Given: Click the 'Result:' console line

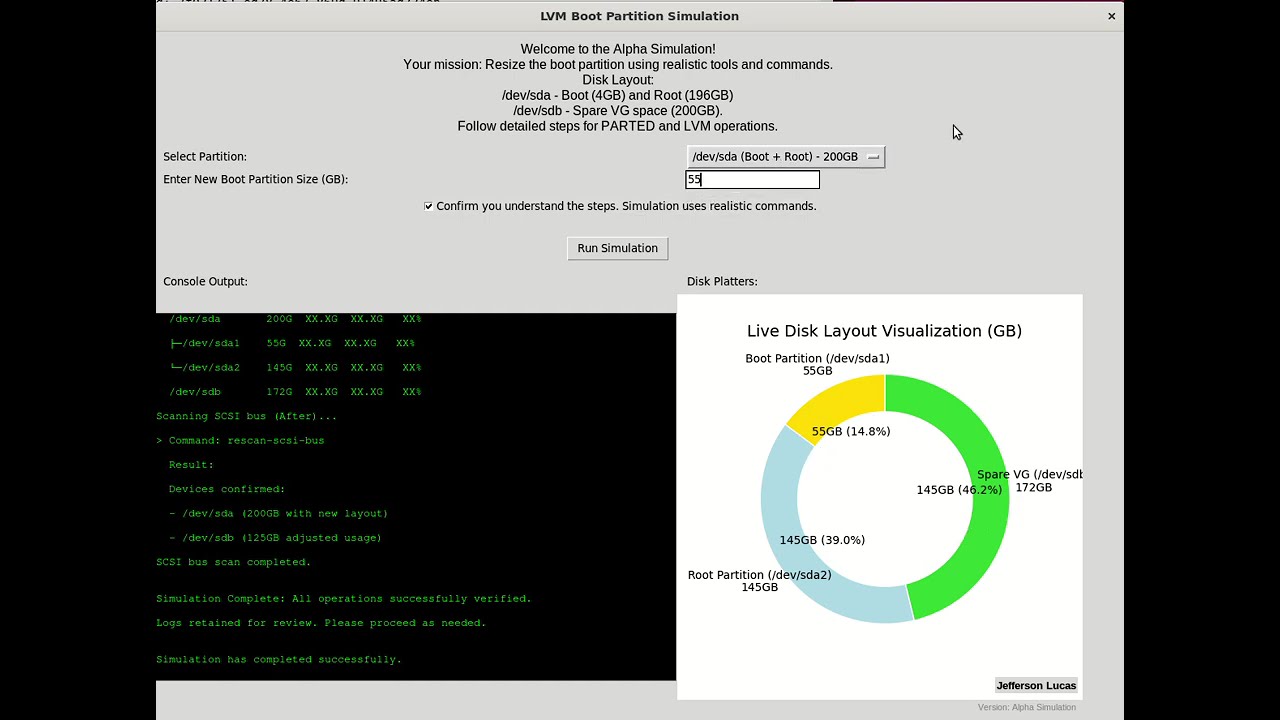Looking at the screenshot, I should coord(191,465).
